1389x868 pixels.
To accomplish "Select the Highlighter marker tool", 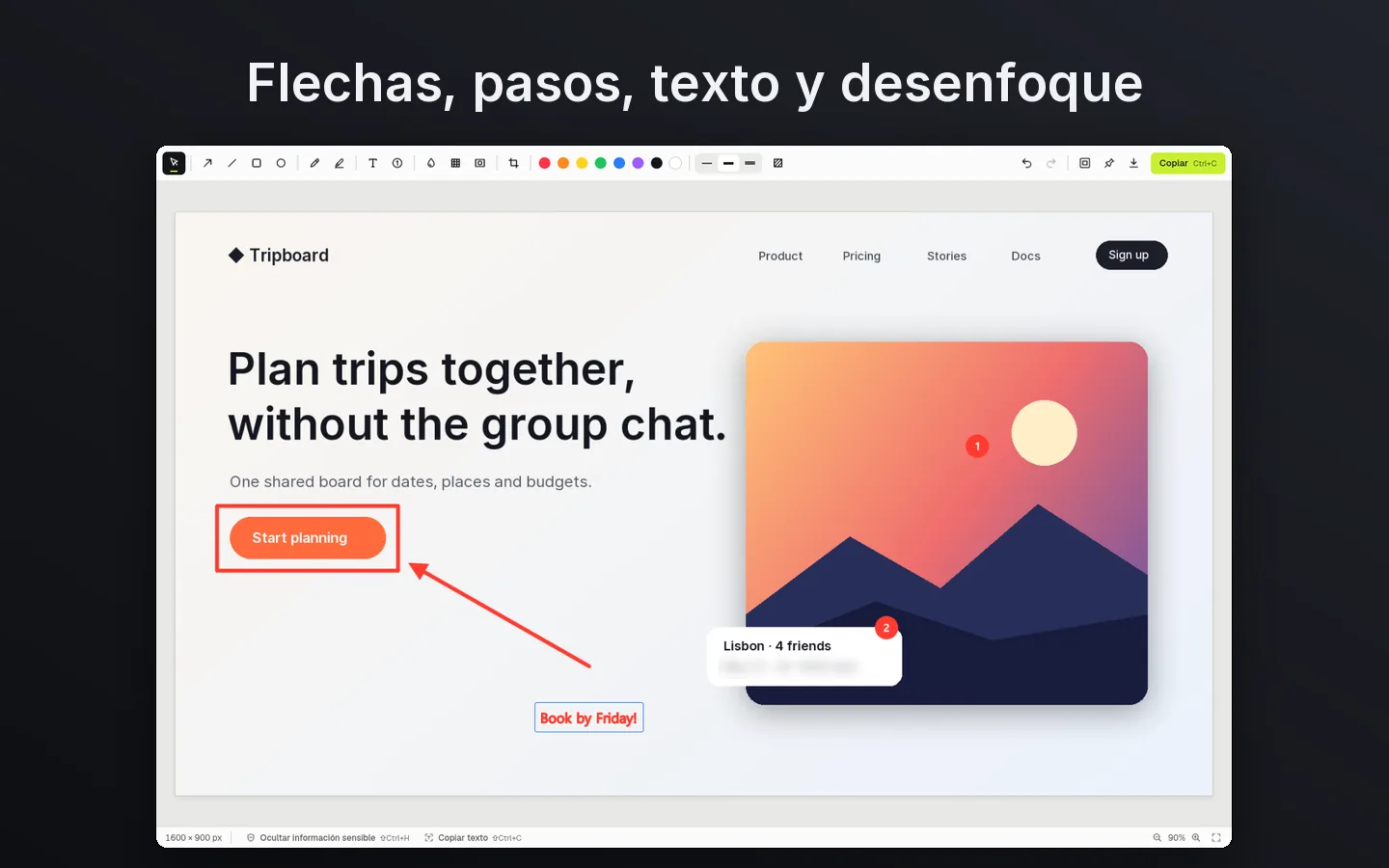I will 340,163.
